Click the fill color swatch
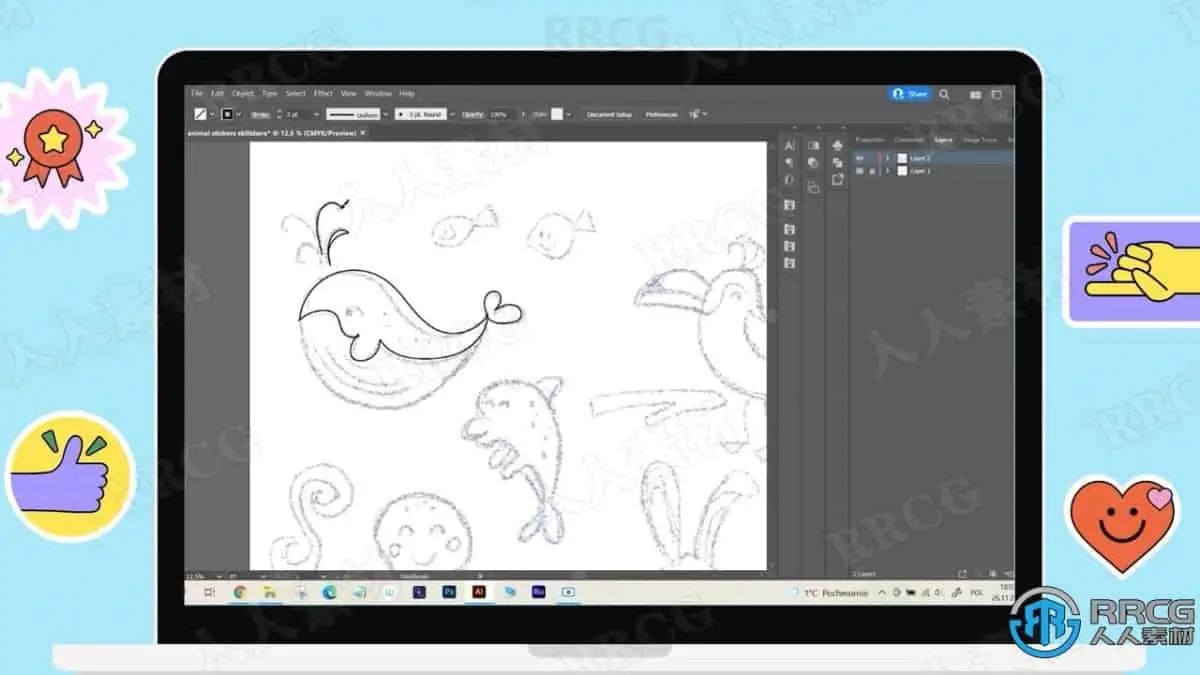Screen dimensions: 1200x675 (x=199, y=114)
